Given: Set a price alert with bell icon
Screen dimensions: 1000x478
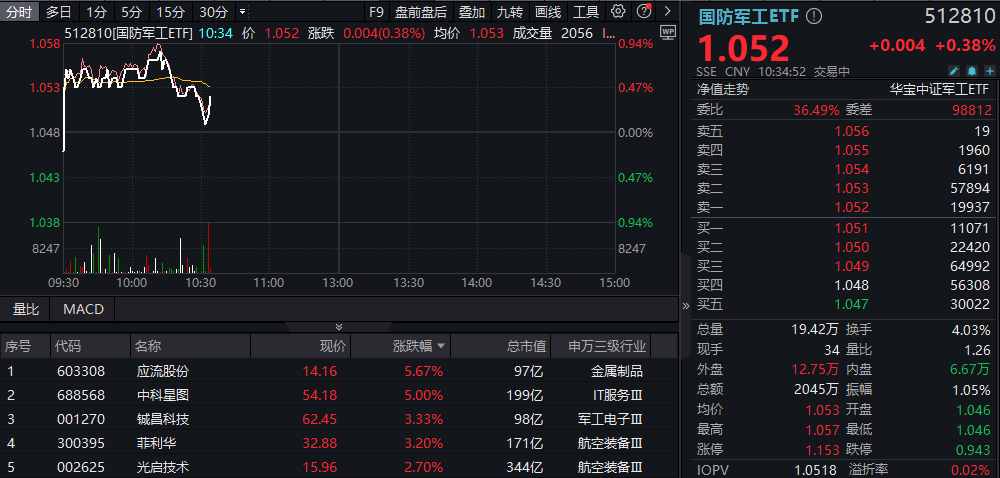Looking at the screenshot, I should point(969,71).
